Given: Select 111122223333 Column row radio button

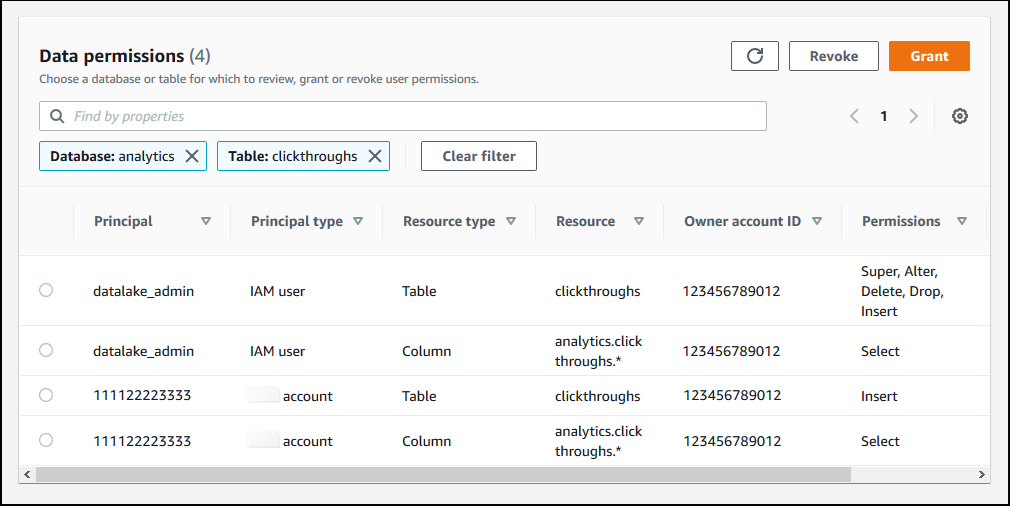Looking at the screenshot, I should [46, 440].
